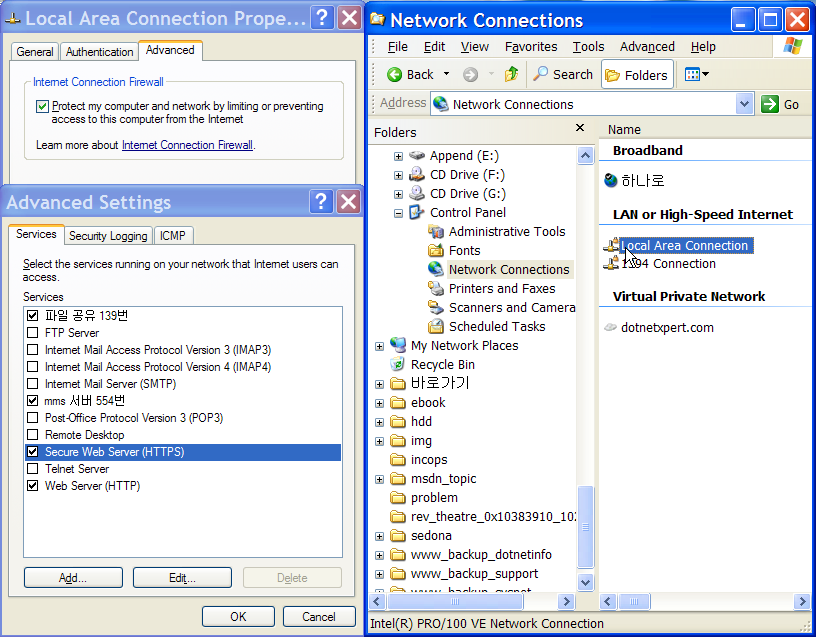Click the Back arrow toolbar icon

395,75
